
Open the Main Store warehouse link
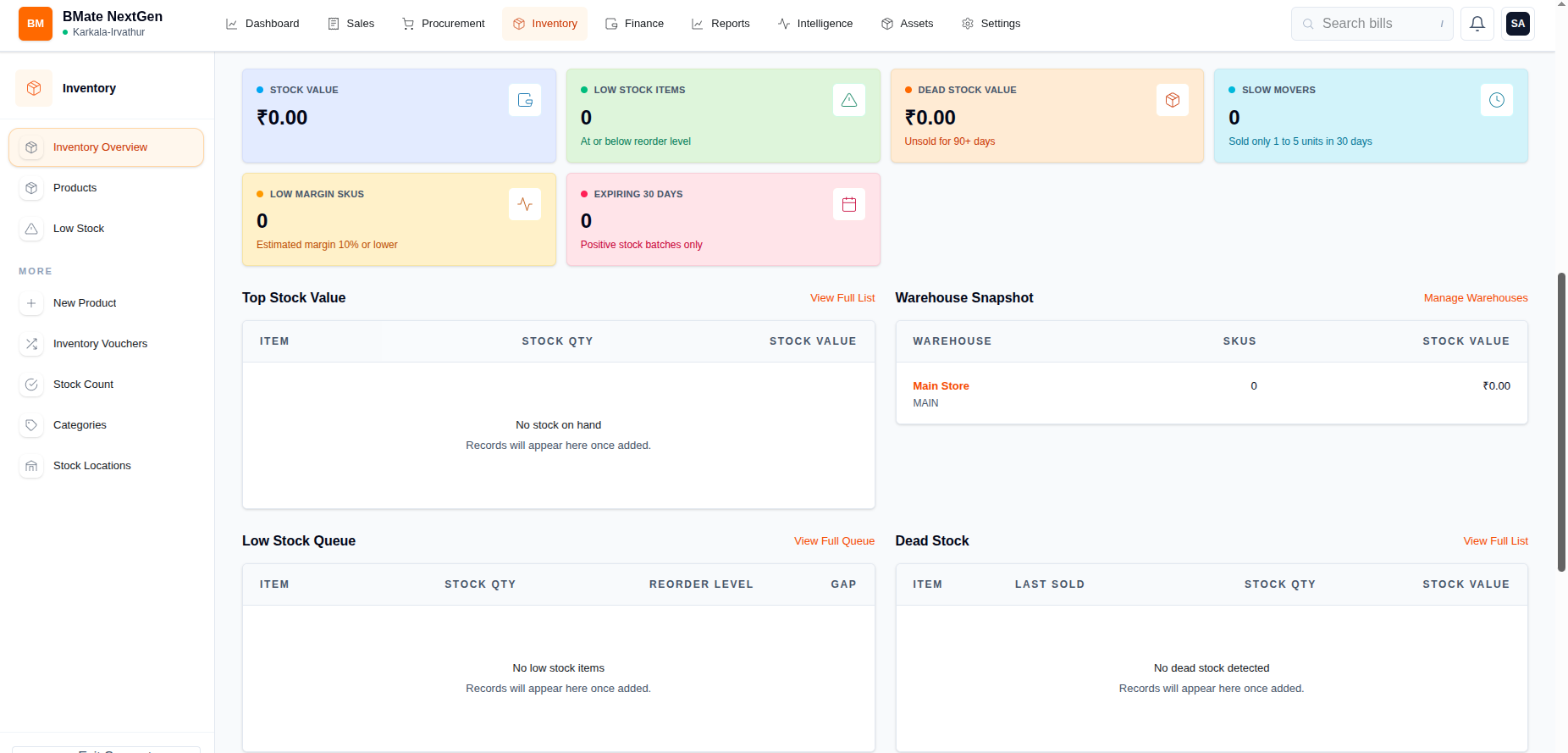pos(941,386)
